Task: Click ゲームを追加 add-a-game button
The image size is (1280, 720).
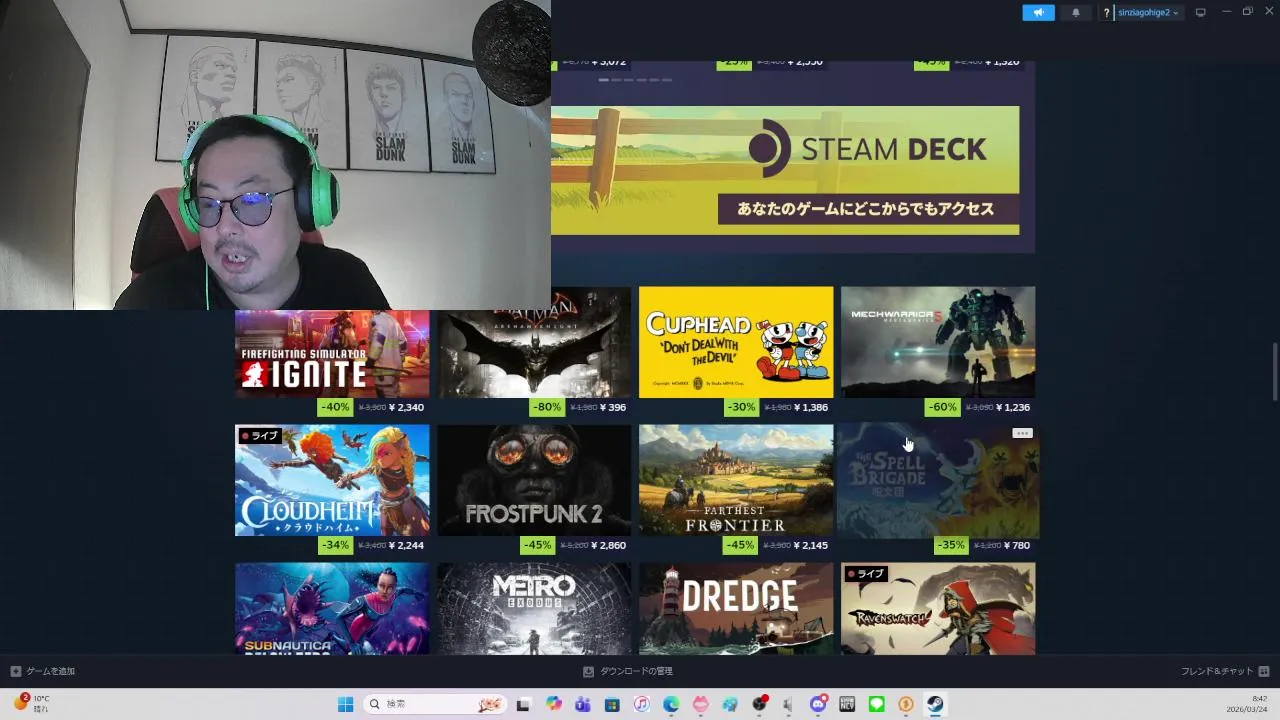Action: point(42,671)
